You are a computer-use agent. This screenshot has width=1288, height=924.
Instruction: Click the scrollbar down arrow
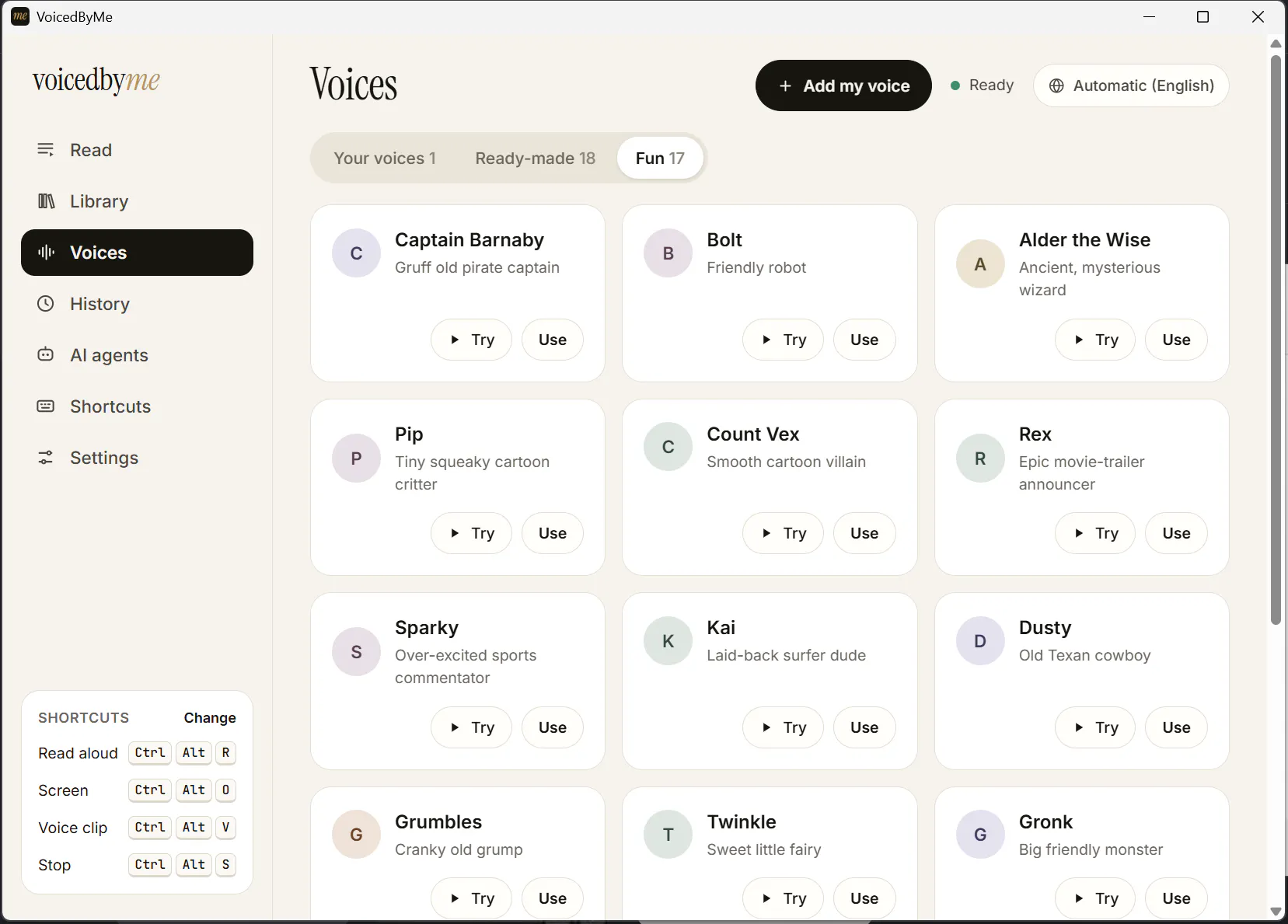tap(1276, 912)
